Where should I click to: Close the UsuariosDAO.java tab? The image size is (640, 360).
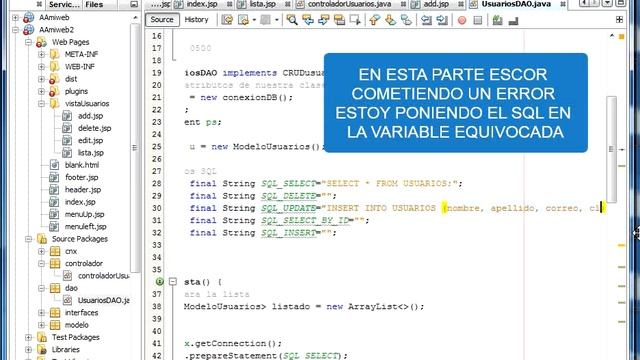[563, 4]
